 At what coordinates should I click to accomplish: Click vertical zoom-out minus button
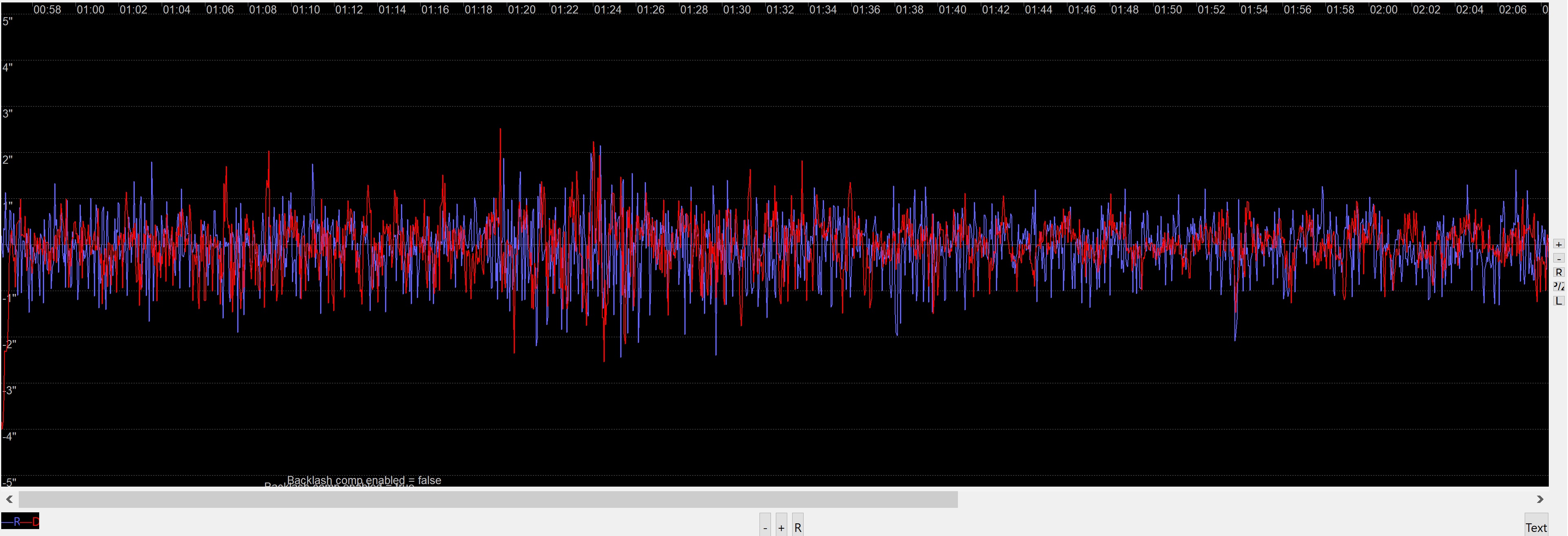point(1558,258)
